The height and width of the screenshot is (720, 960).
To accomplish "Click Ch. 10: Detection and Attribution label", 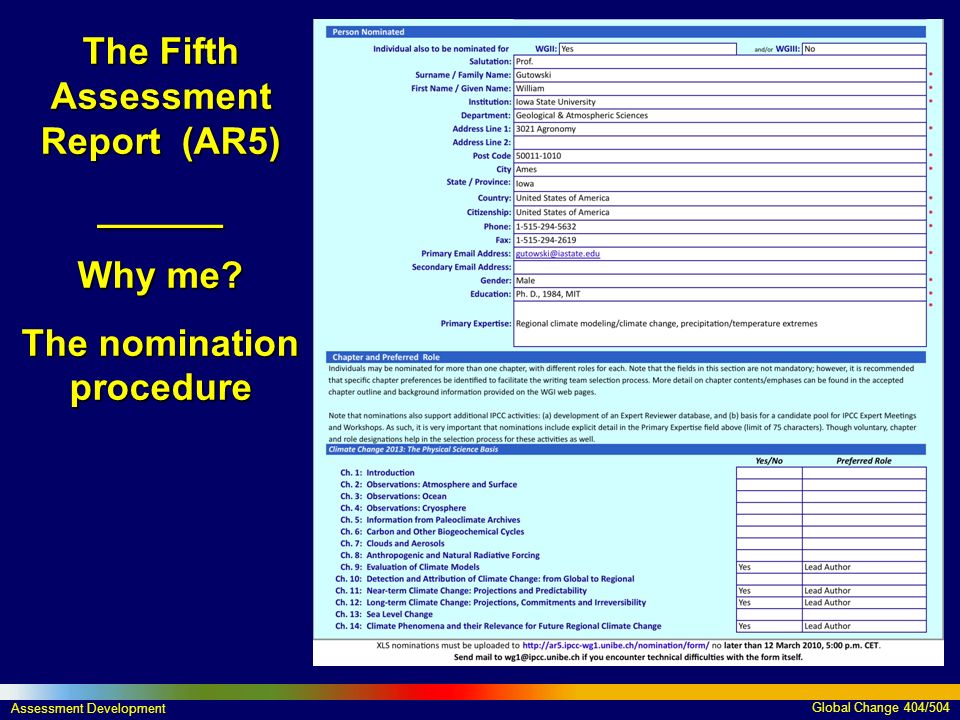I will click(x=485, y=579).
